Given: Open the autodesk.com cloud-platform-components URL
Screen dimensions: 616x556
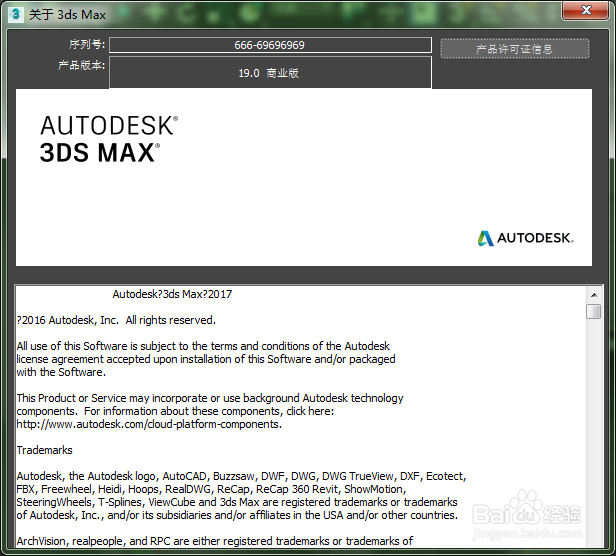Looking at the screenshot, I should [149, 424].
